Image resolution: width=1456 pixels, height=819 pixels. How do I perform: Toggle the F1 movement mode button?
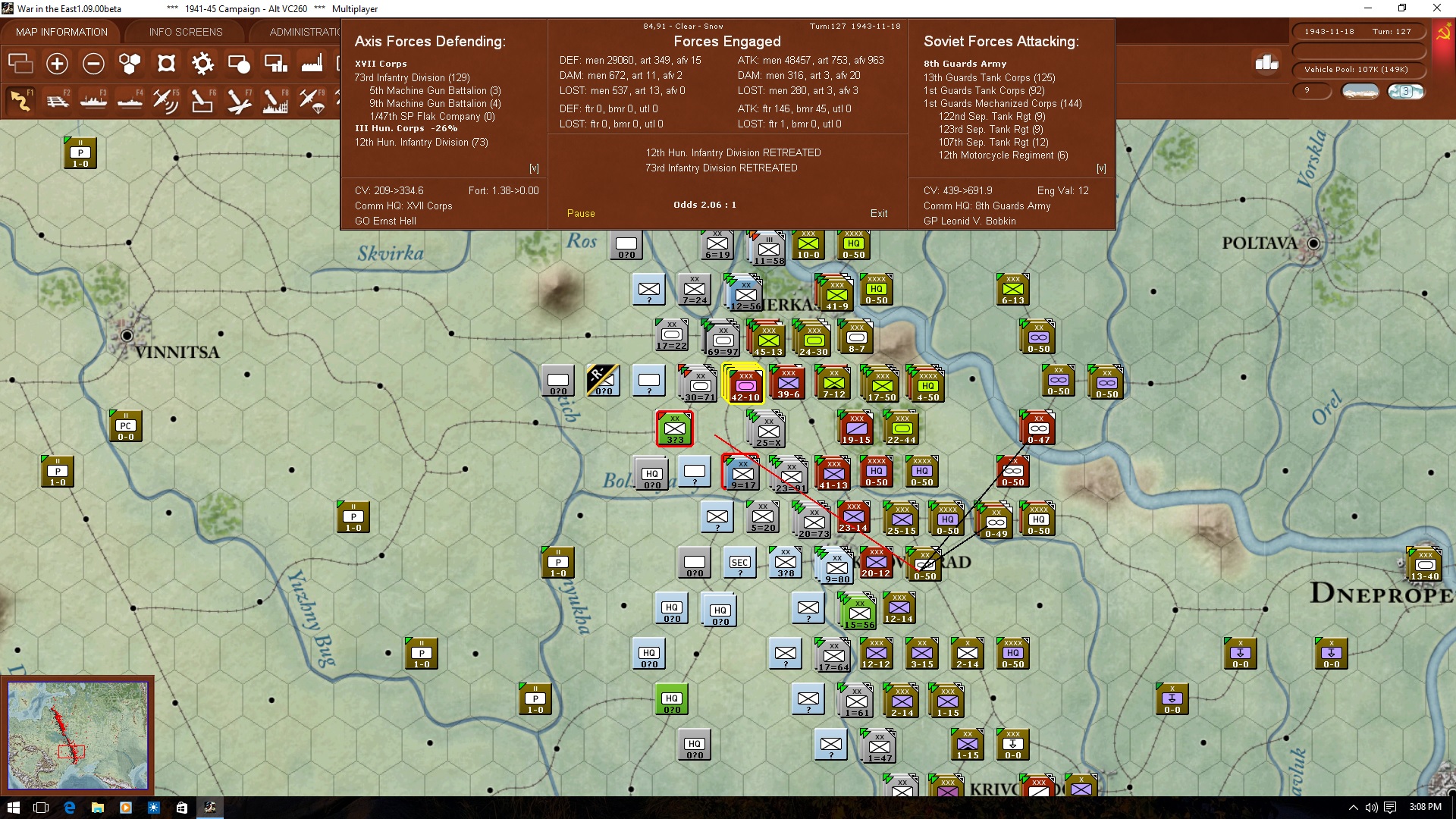click(x=20, y=99)
